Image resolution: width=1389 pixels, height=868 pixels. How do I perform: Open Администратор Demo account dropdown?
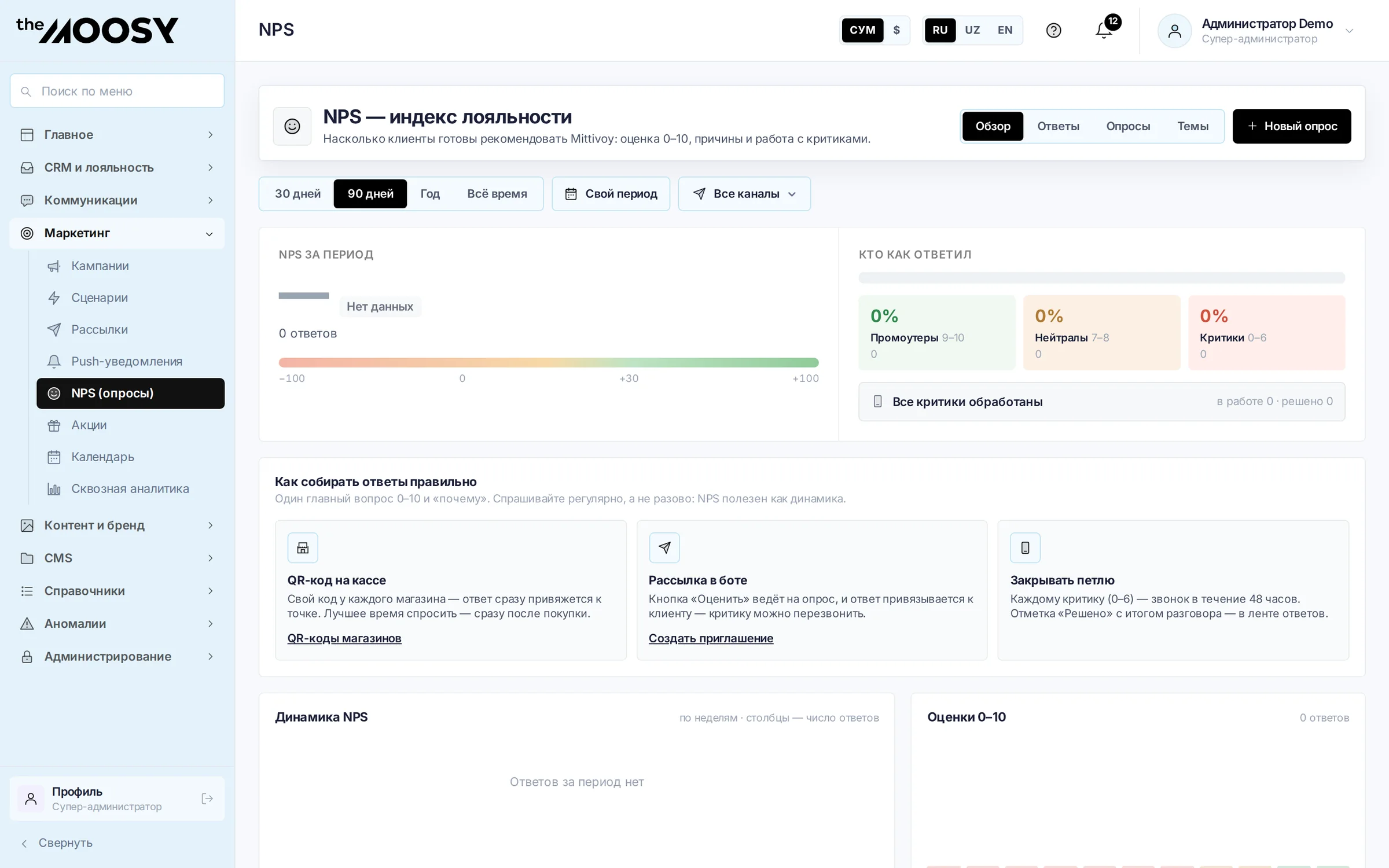click(1256, 31)
